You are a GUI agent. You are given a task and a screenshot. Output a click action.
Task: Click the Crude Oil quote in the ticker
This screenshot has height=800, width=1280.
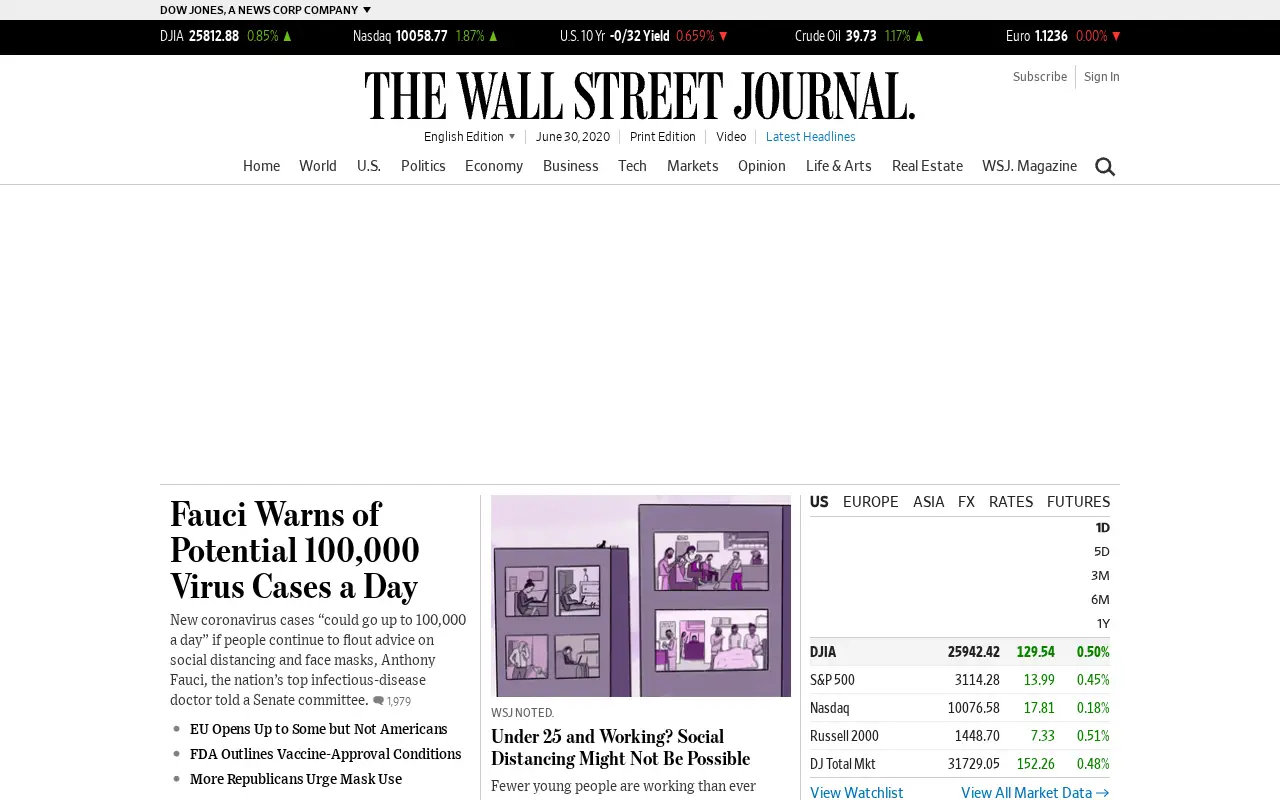(860, 36)
